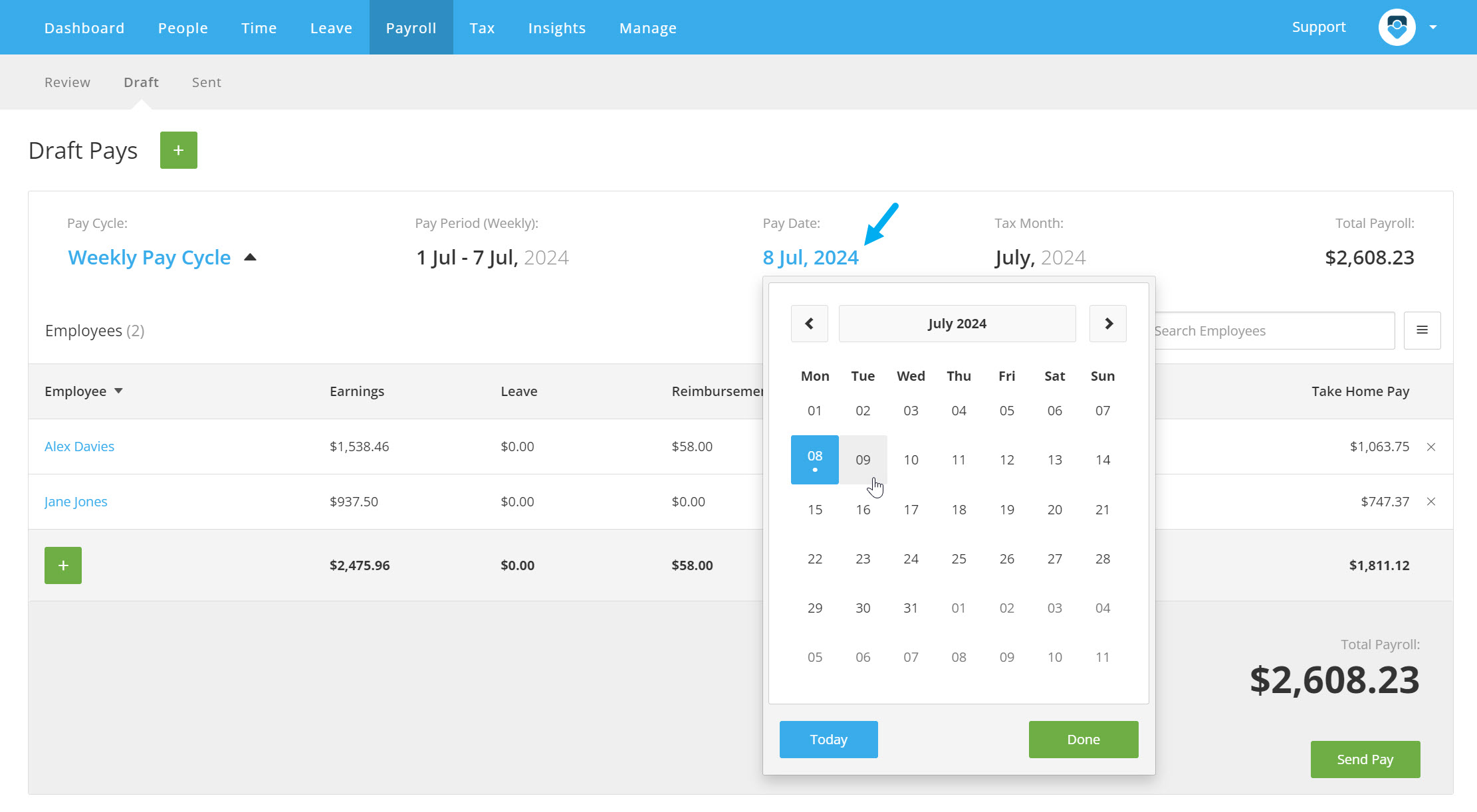This screenshot has width=1477, height=812.
Task: Click the Take Home Pay column header
Action: click(1360, 391)
